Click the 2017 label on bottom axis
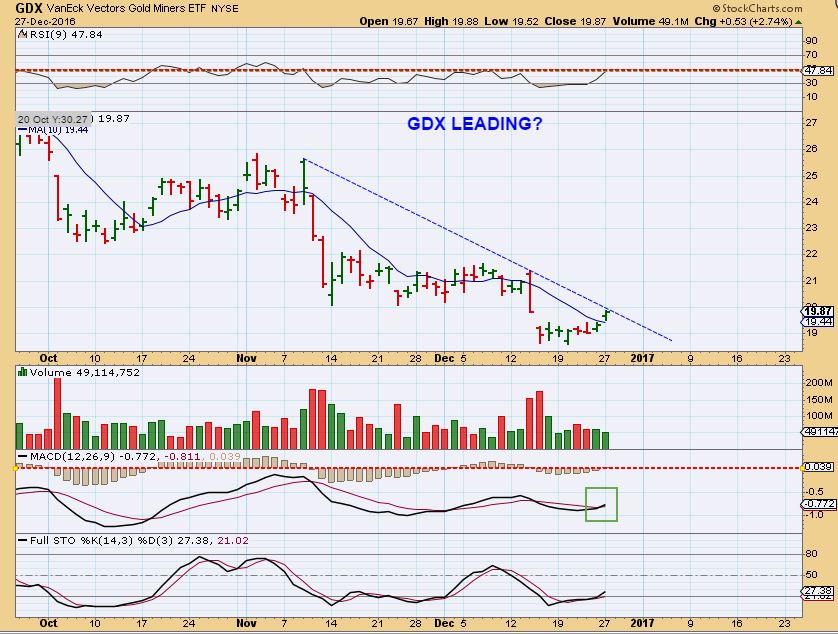 tap(642, 623)
